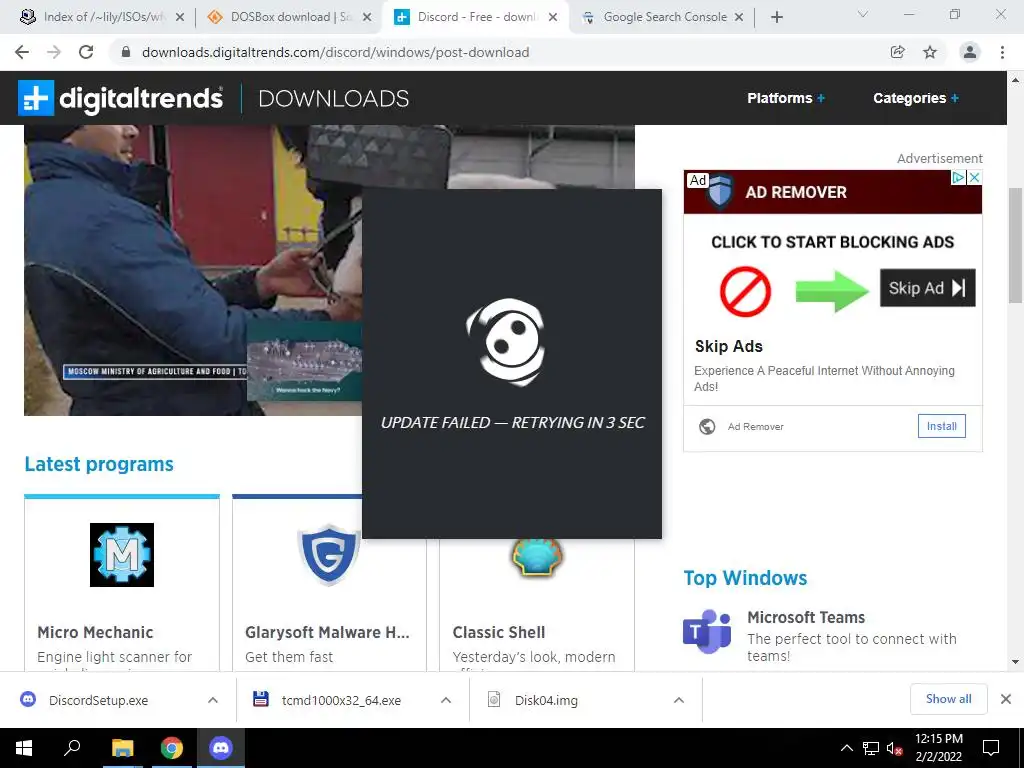The image size is (1024, 768).
Task: Click the green arrow in the ad
Action: point(832,291)
